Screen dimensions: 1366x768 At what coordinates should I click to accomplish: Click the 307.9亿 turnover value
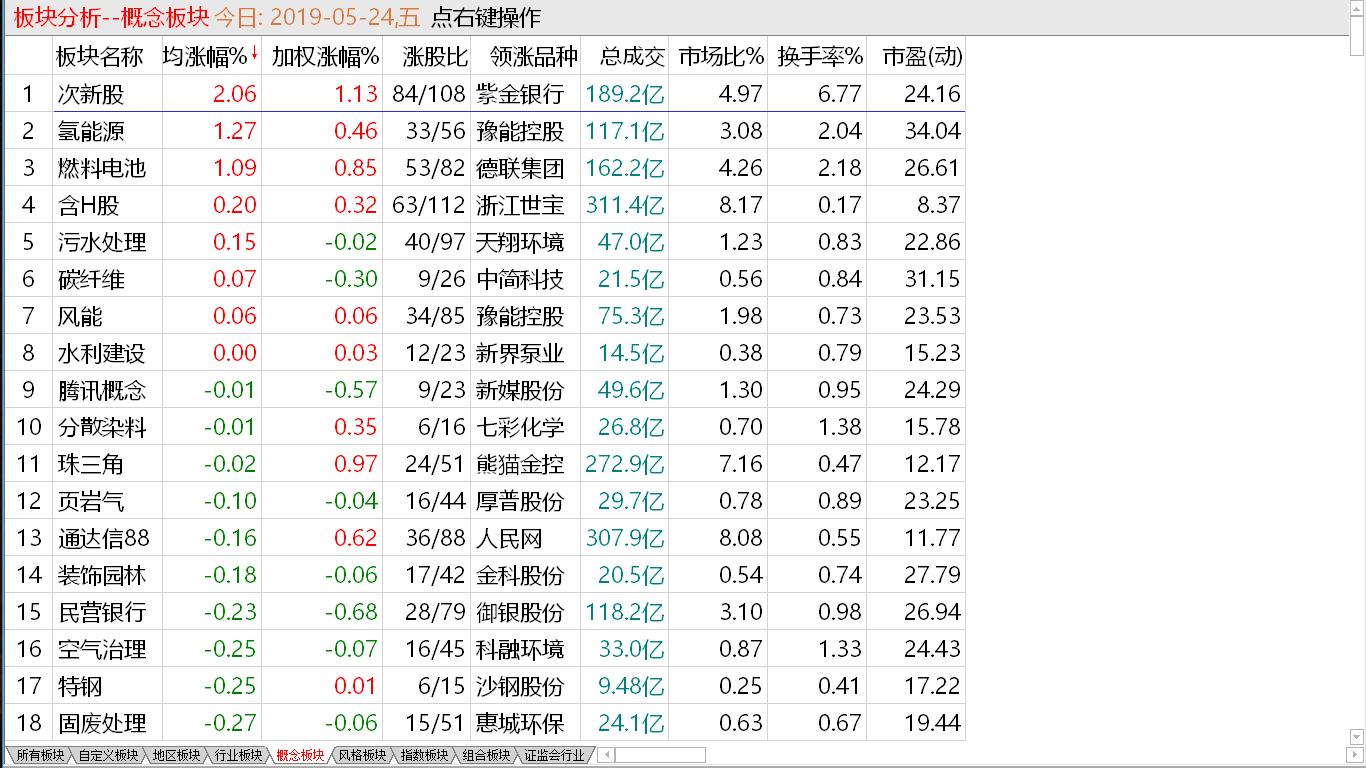625,538
